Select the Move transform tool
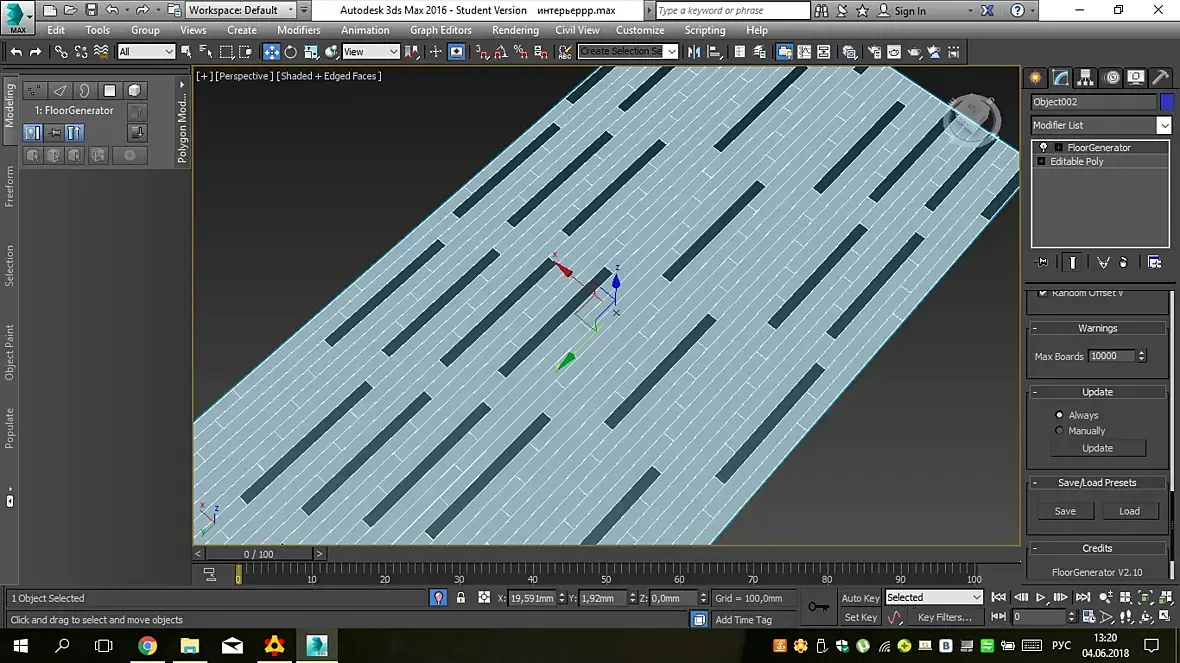This screenshot has height=663, width=1180. point(271,52)
